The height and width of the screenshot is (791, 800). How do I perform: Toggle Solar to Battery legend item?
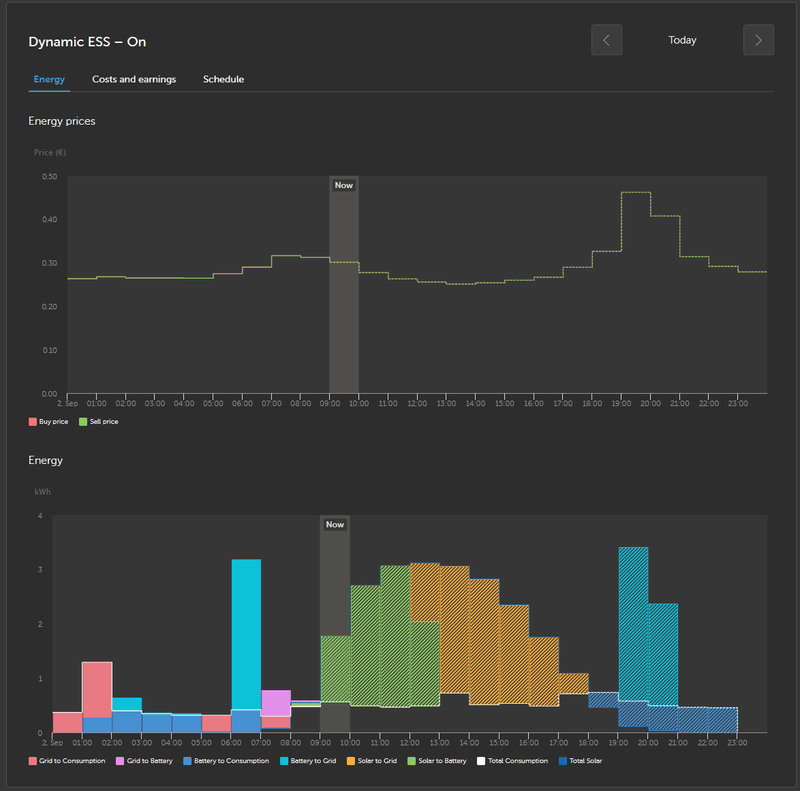pyautogui.click(x=437, y=760)
